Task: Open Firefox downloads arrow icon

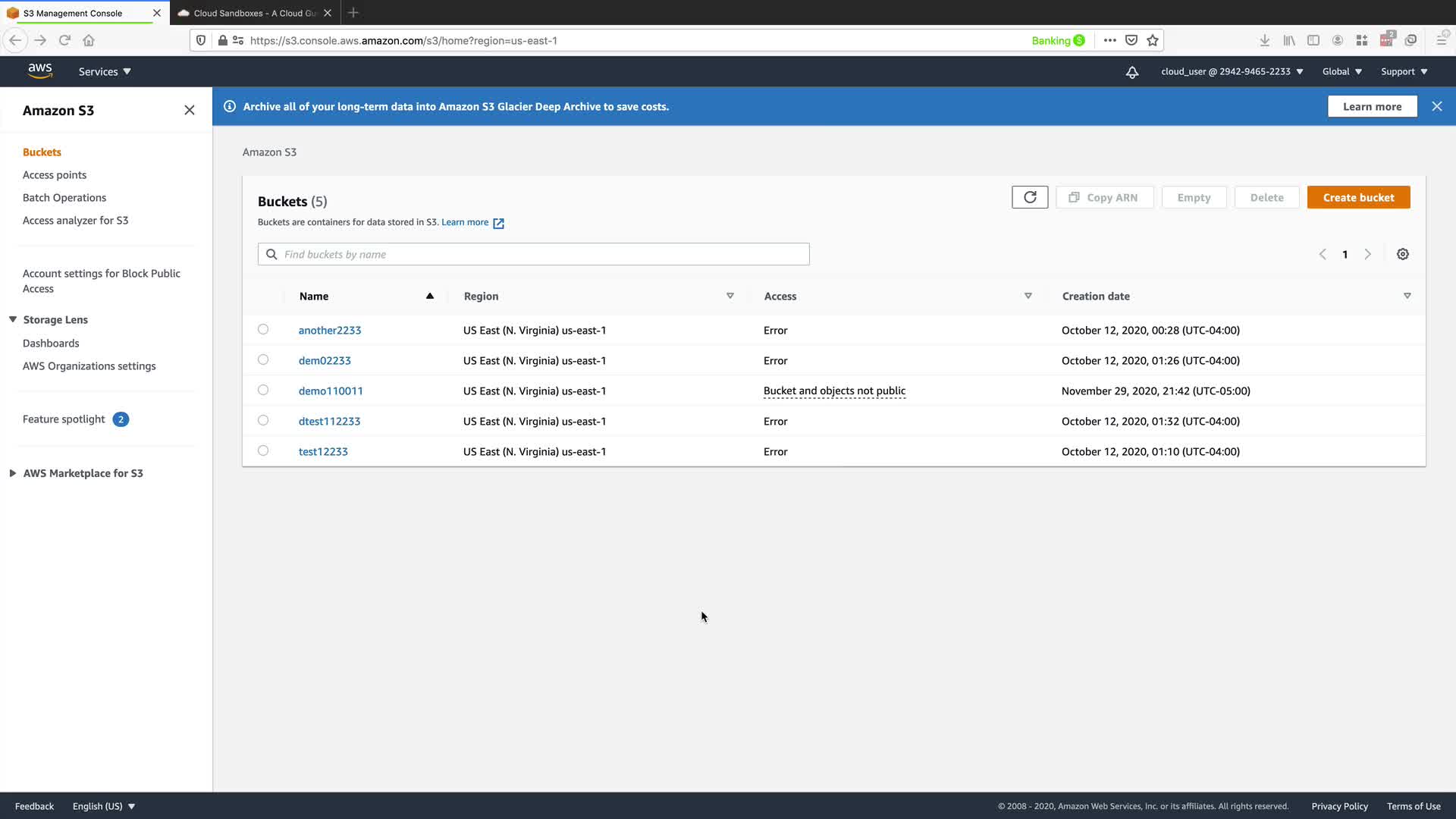Action: (x=1264, y=40)
